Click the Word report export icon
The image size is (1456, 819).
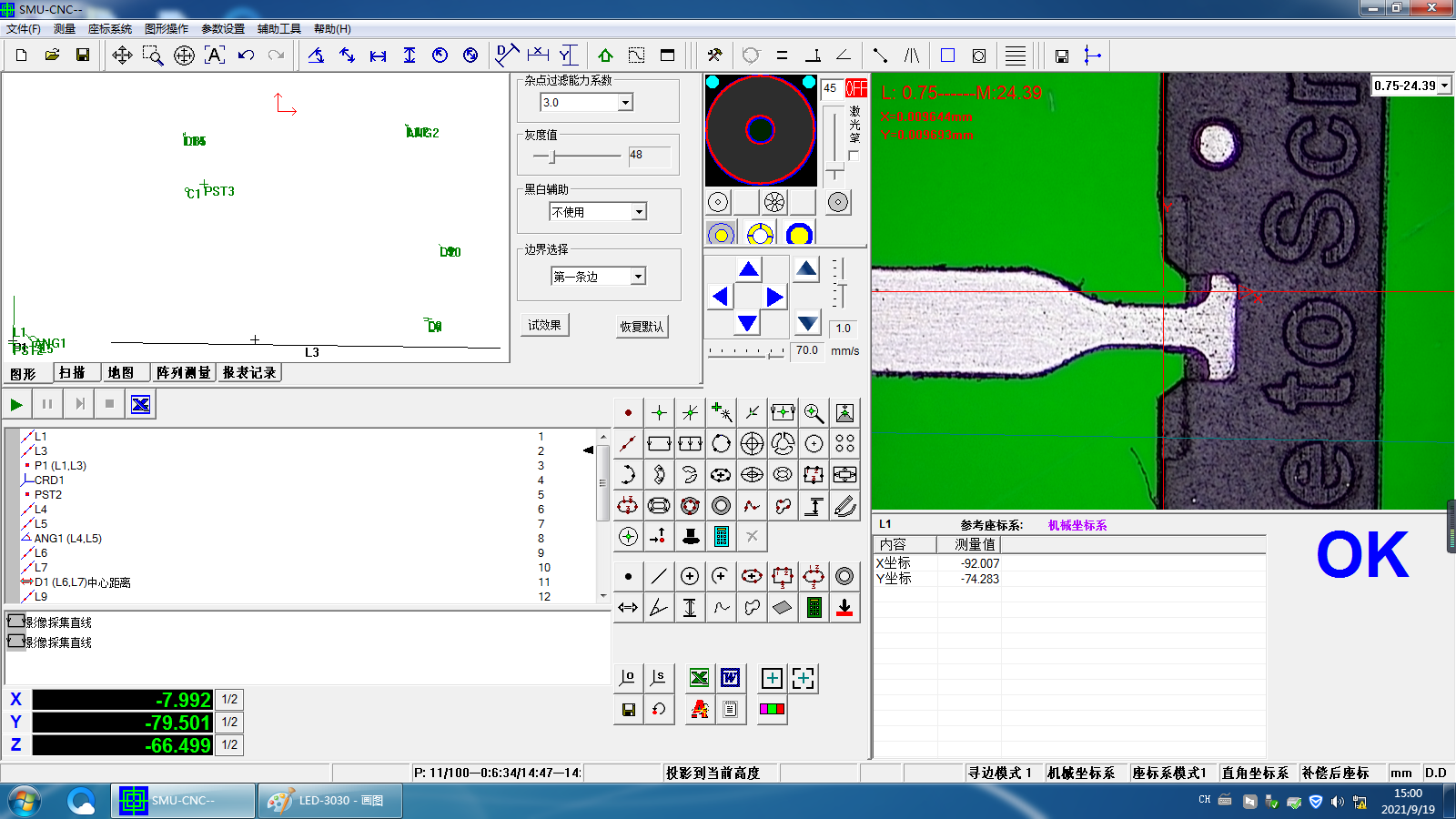coord(730,678)
